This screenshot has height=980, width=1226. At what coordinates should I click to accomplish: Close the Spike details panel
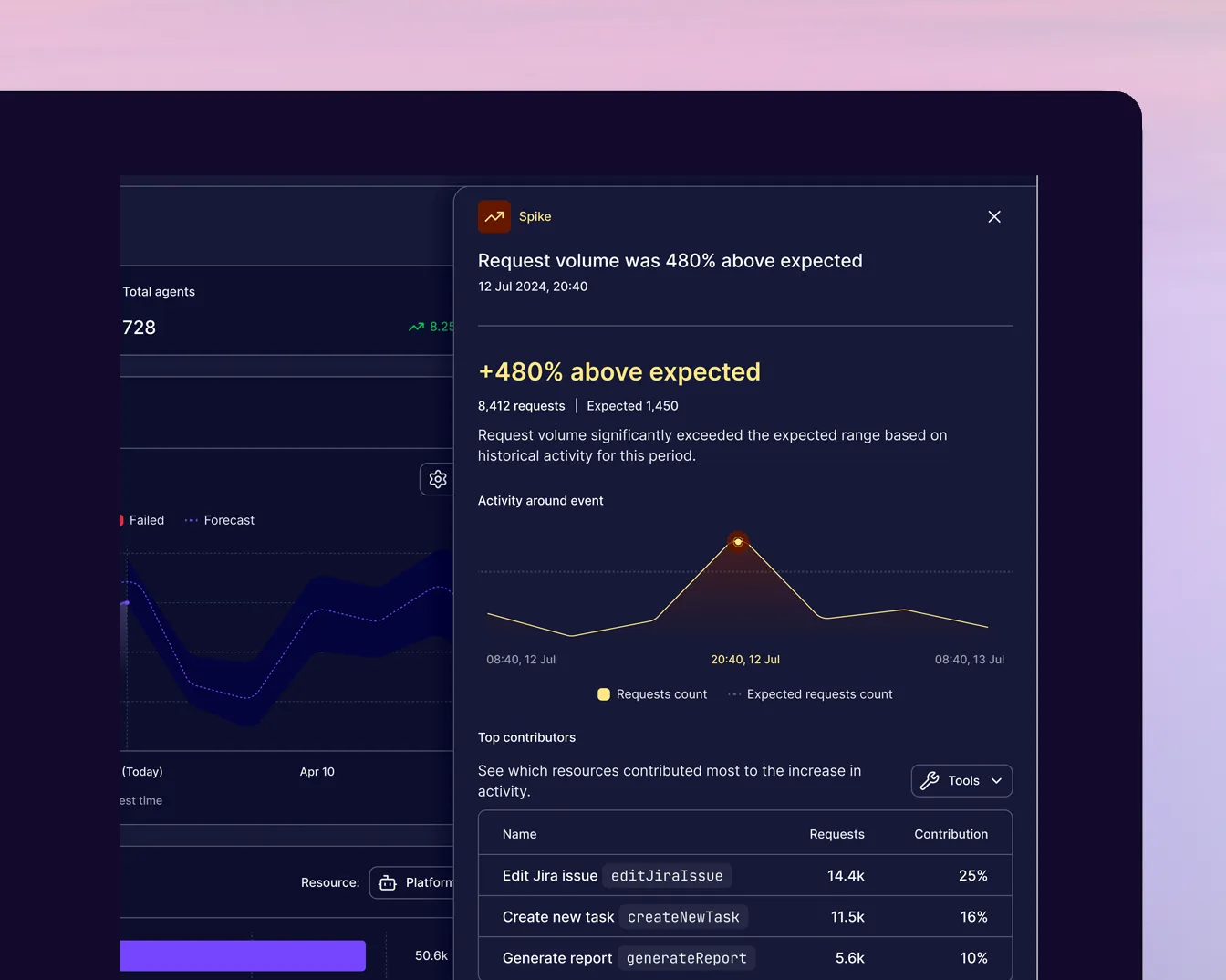point(994,216)
